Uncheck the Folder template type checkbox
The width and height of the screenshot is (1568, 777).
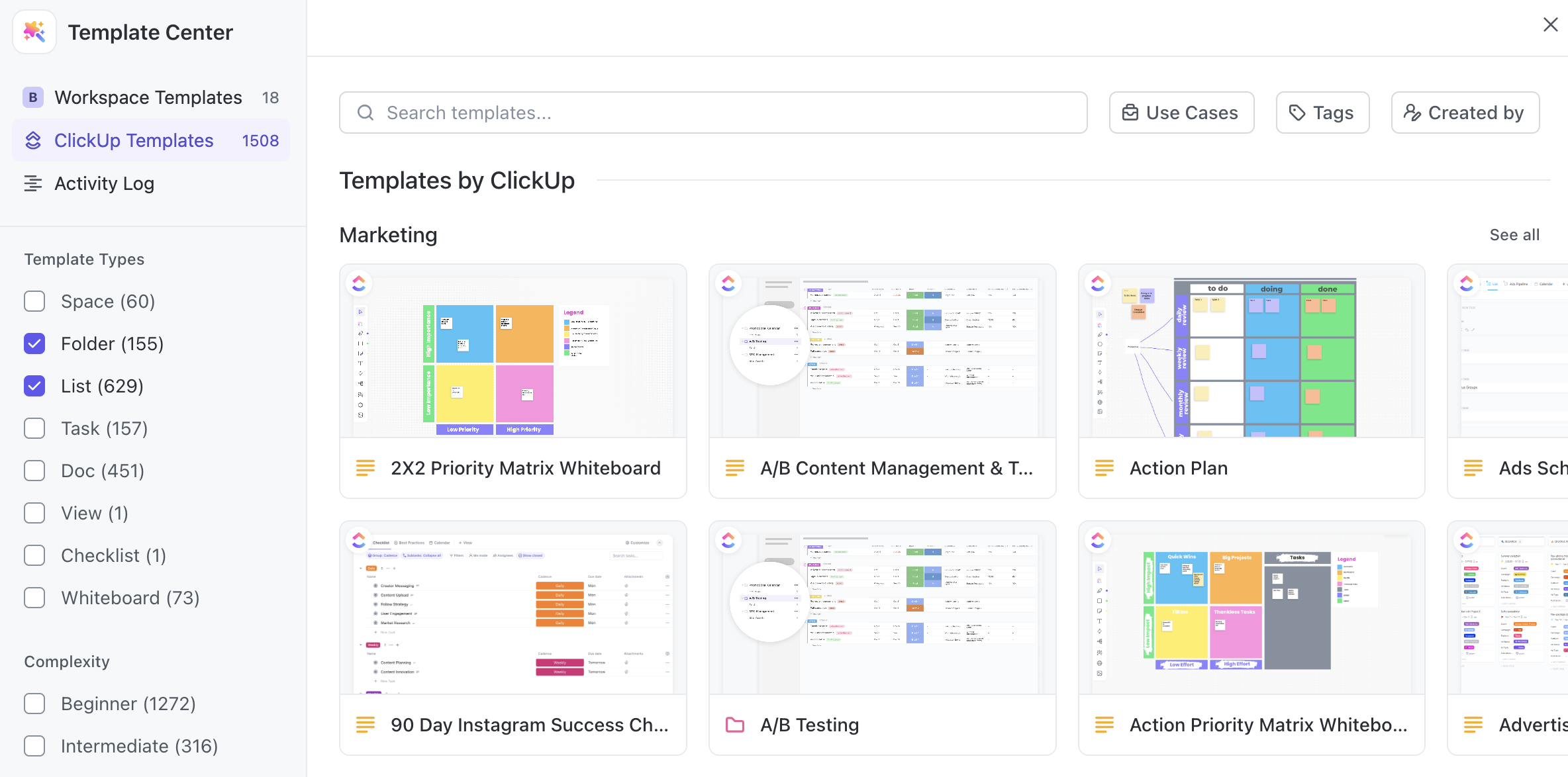[x=34, y=343]
